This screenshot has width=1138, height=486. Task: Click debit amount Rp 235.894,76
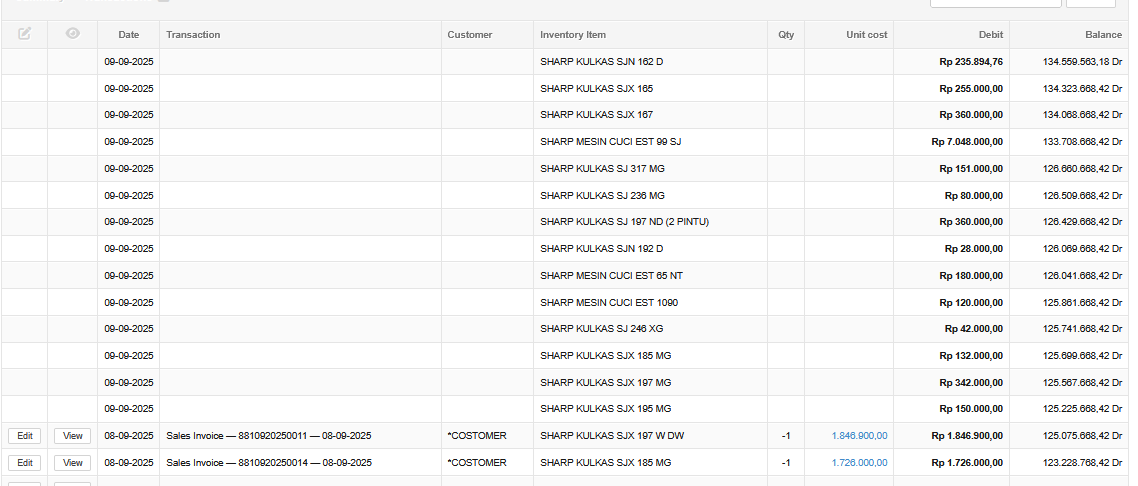click(x=971, y=62)
